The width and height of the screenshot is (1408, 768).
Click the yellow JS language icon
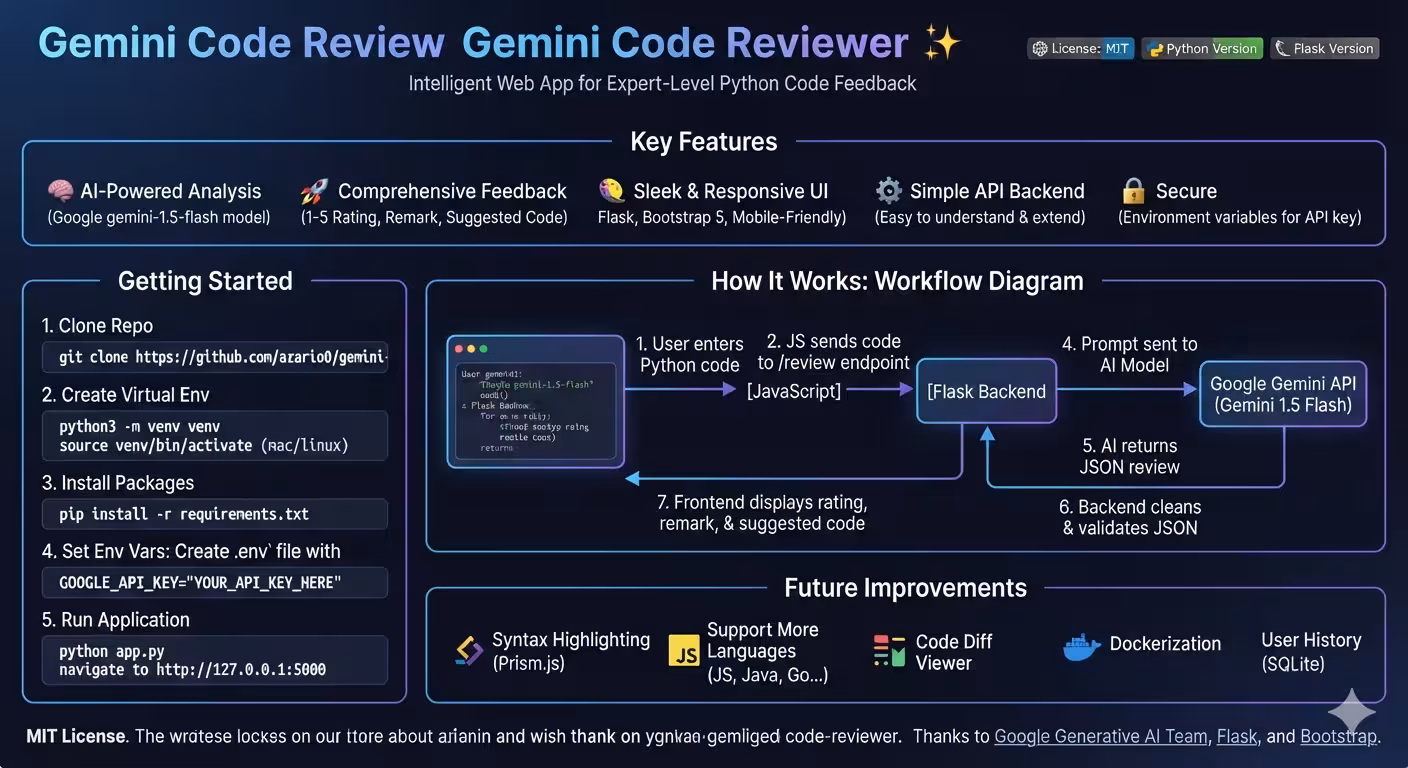click(684, 650)
